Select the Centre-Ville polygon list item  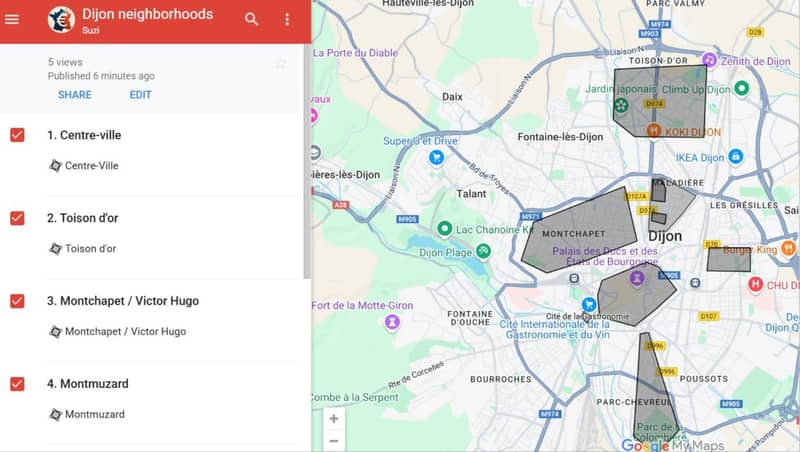(x=91, y=165)
